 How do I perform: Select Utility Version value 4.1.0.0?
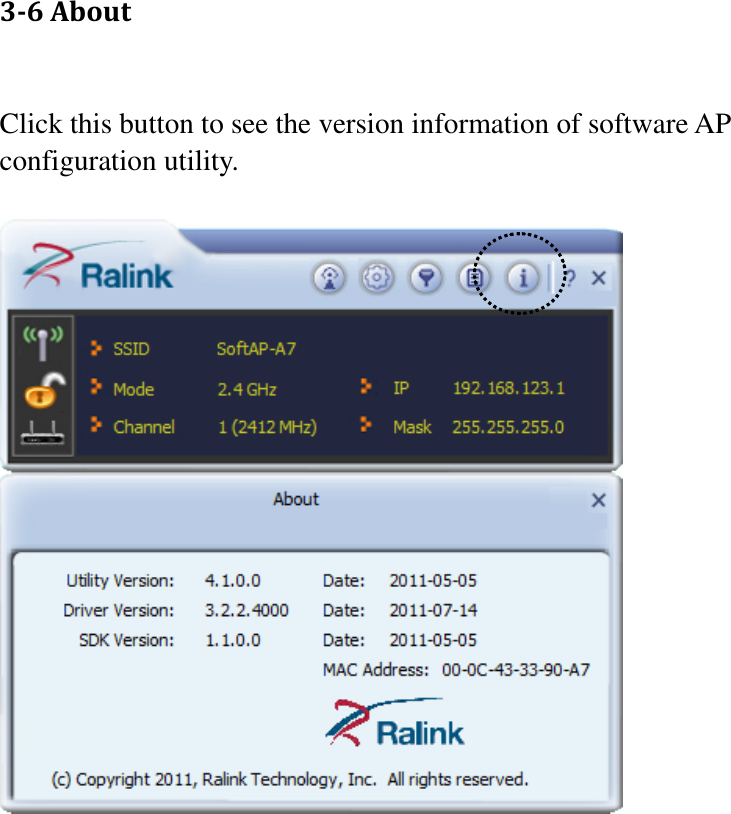[x=233, y=580]
